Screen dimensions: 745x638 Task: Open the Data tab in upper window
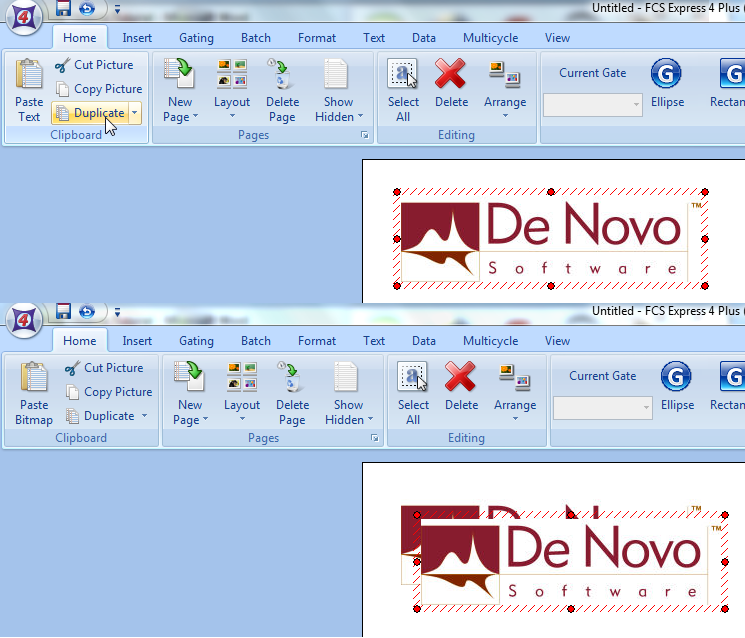click(424, 38)
